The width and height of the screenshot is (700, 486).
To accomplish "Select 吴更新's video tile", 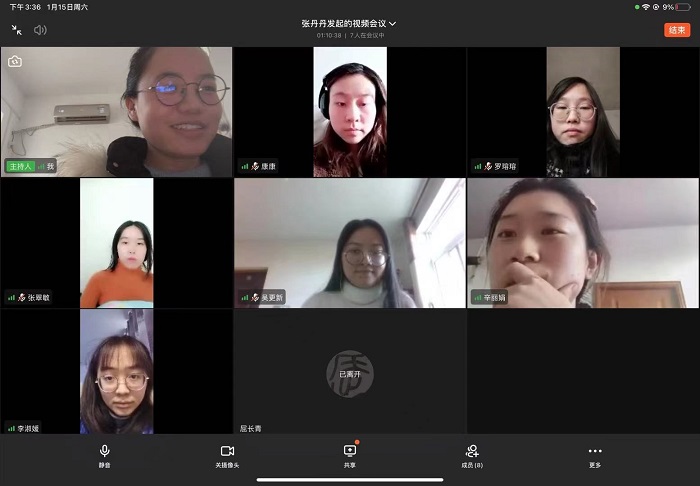I will 349,242.
